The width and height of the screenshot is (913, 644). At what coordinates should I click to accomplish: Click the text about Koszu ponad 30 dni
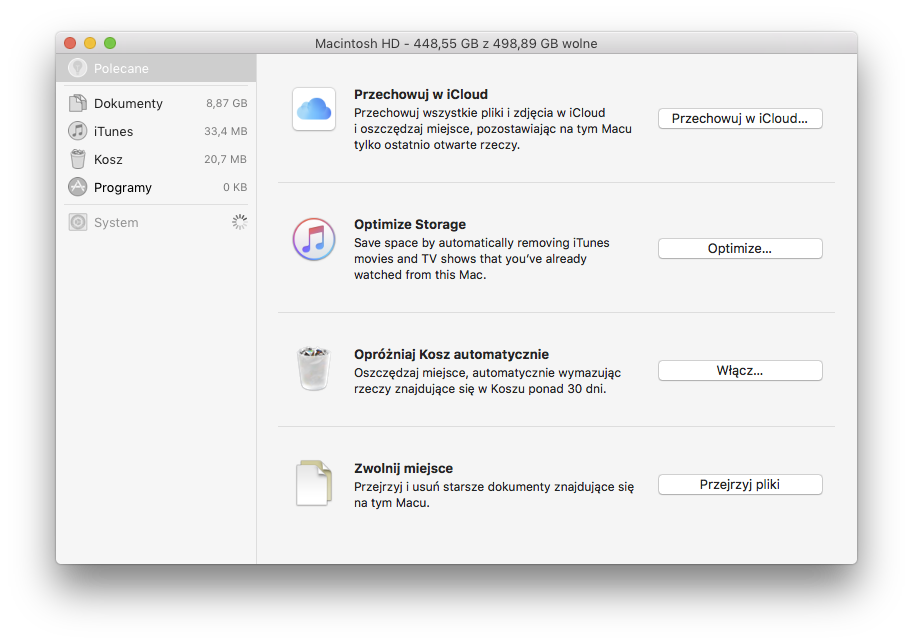(487, 381)
